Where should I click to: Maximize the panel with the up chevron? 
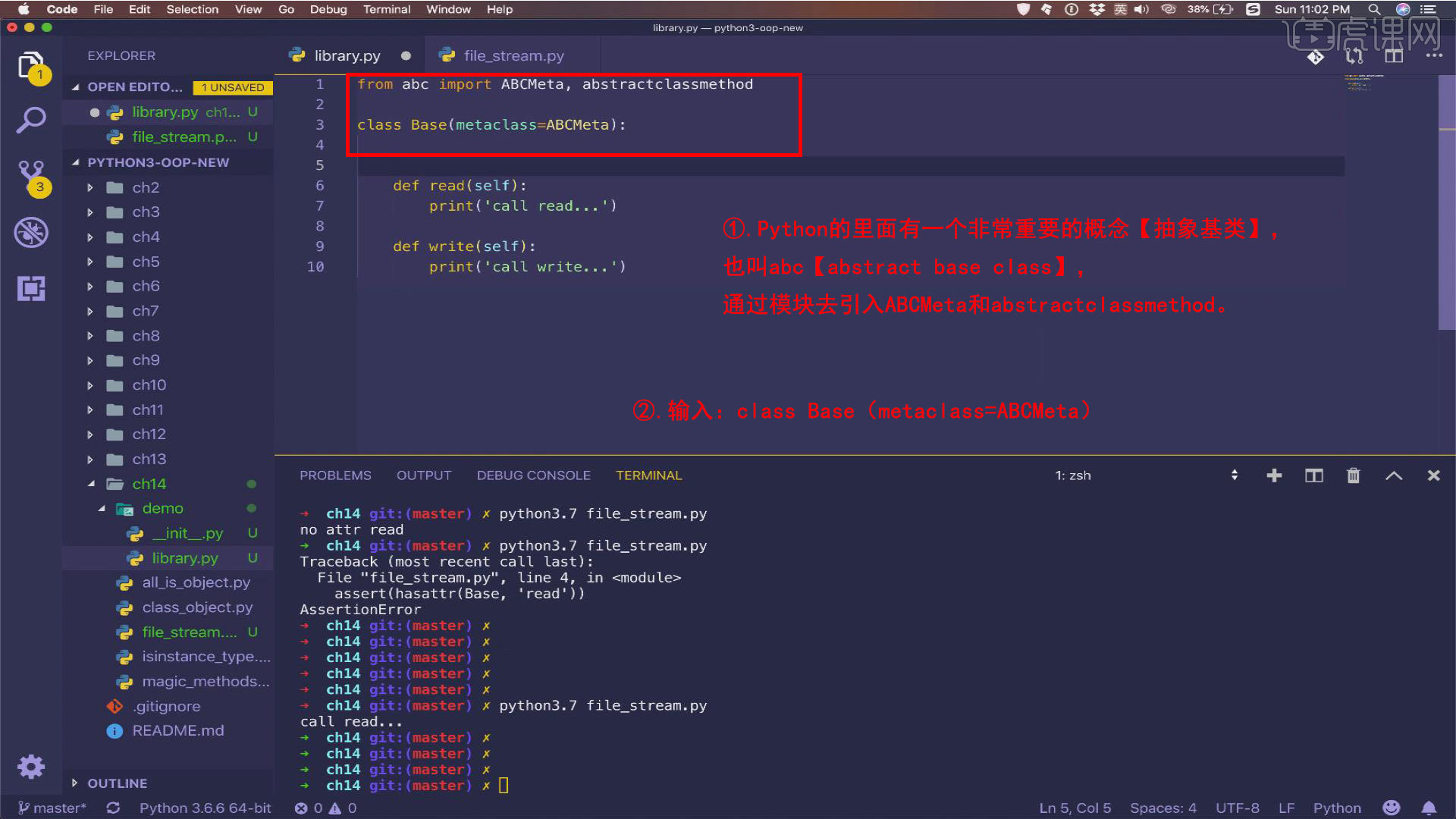click(1394, 475)
